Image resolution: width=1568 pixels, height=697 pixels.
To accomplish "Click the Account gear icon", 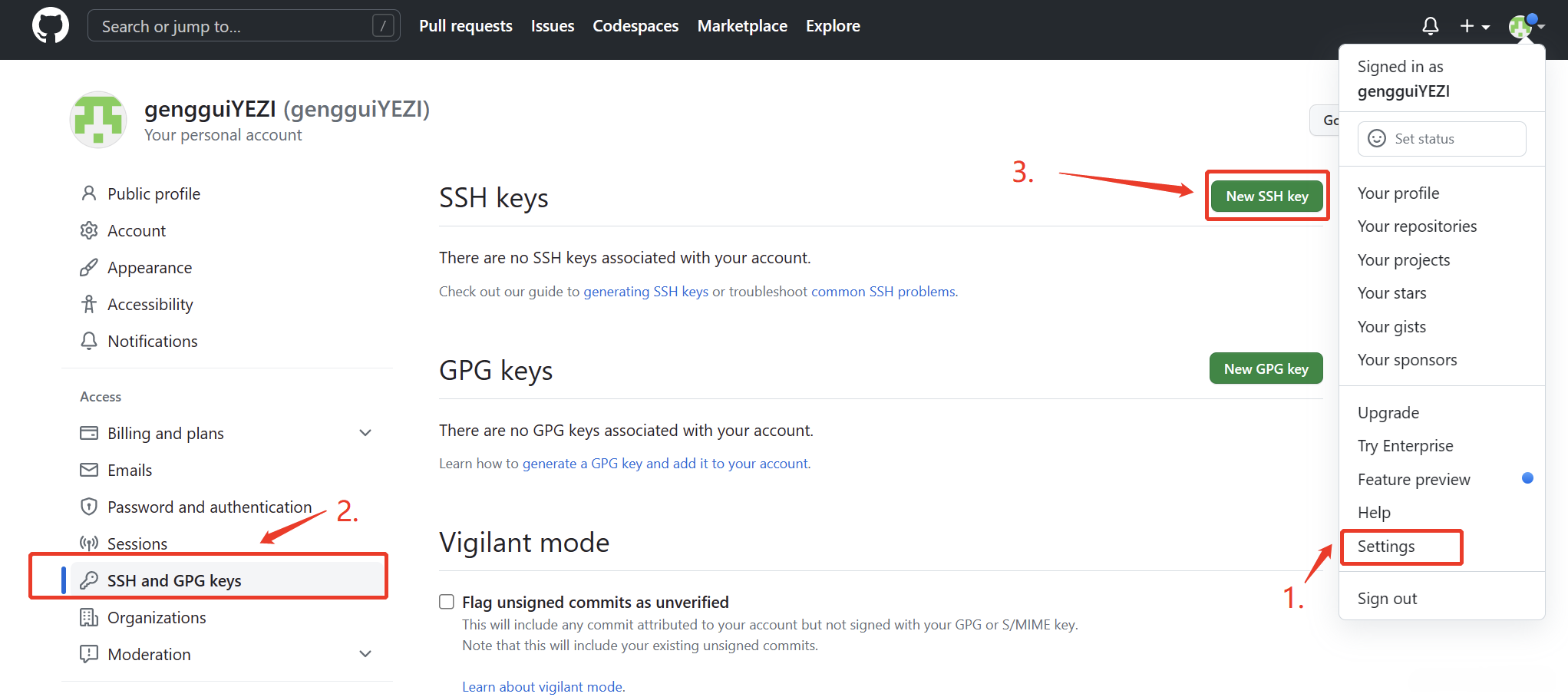I will click(x=89, y=230).
